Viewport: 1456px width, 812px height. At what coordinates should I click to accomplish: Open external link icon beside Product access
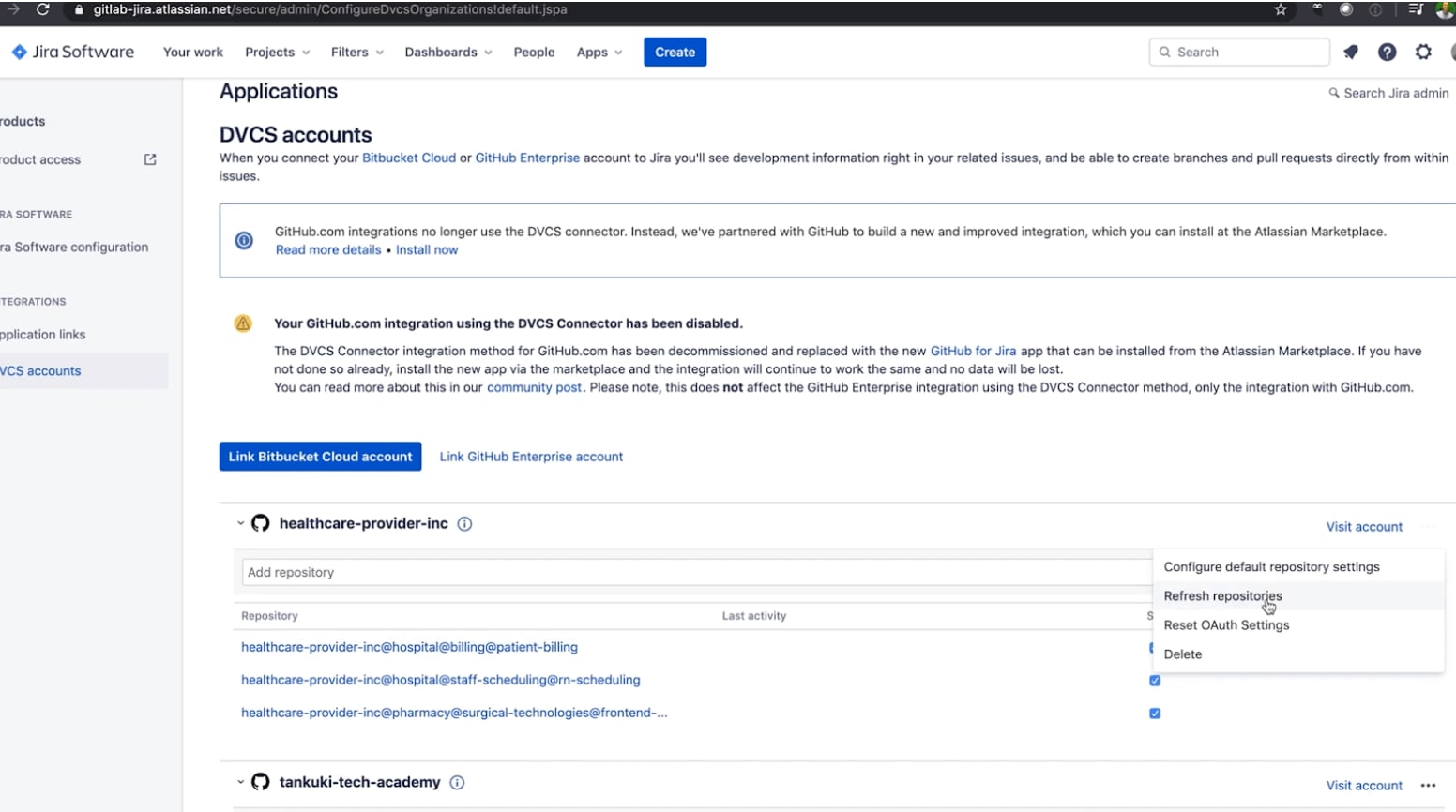pos(150,159)
